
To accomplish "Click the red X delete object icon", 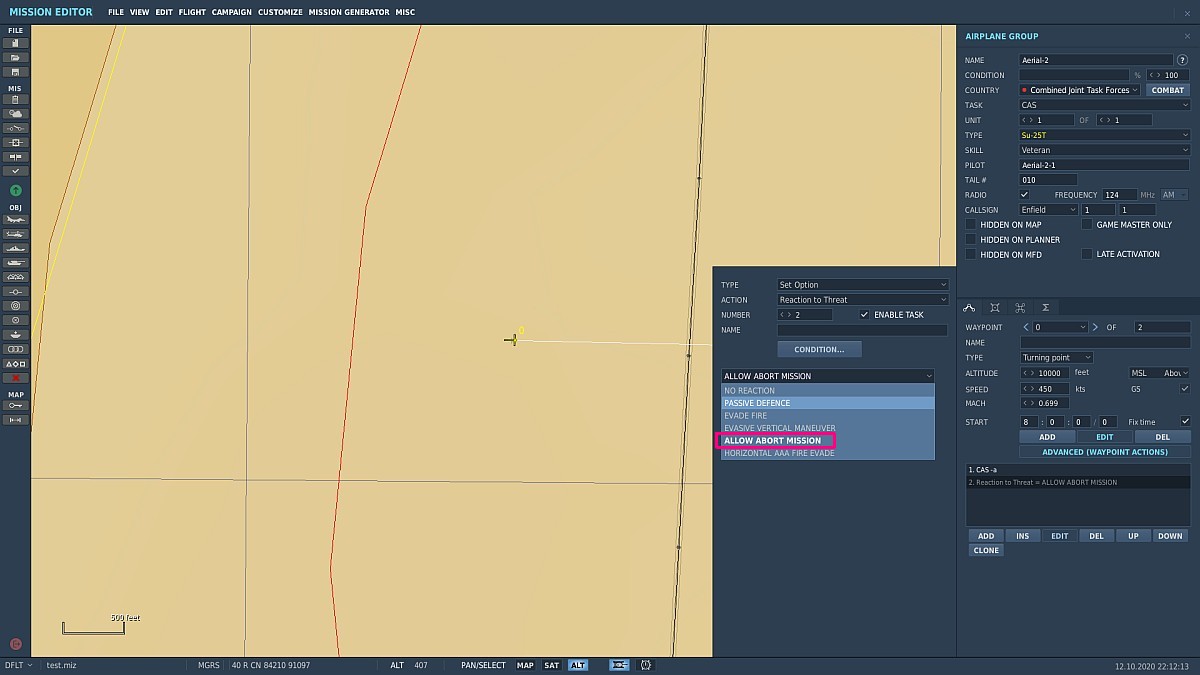I will 15,378.
